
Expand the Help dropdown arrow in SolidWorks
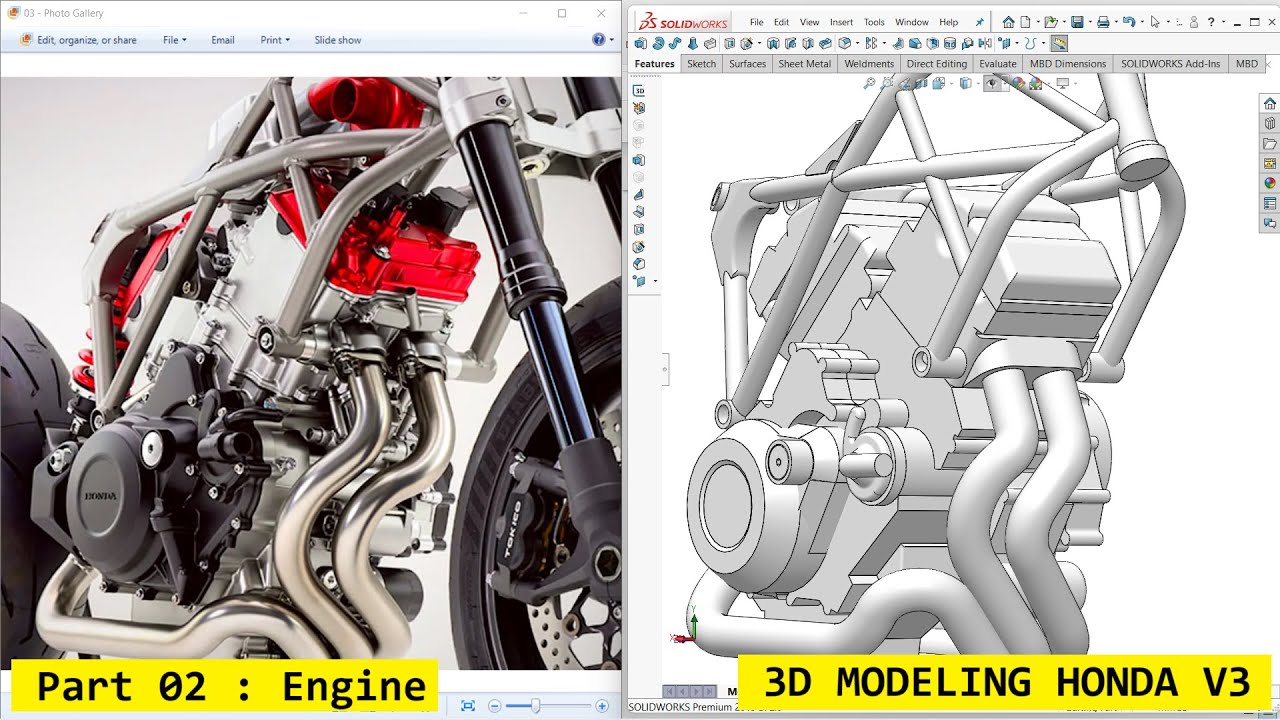(x=1223, y=22)
